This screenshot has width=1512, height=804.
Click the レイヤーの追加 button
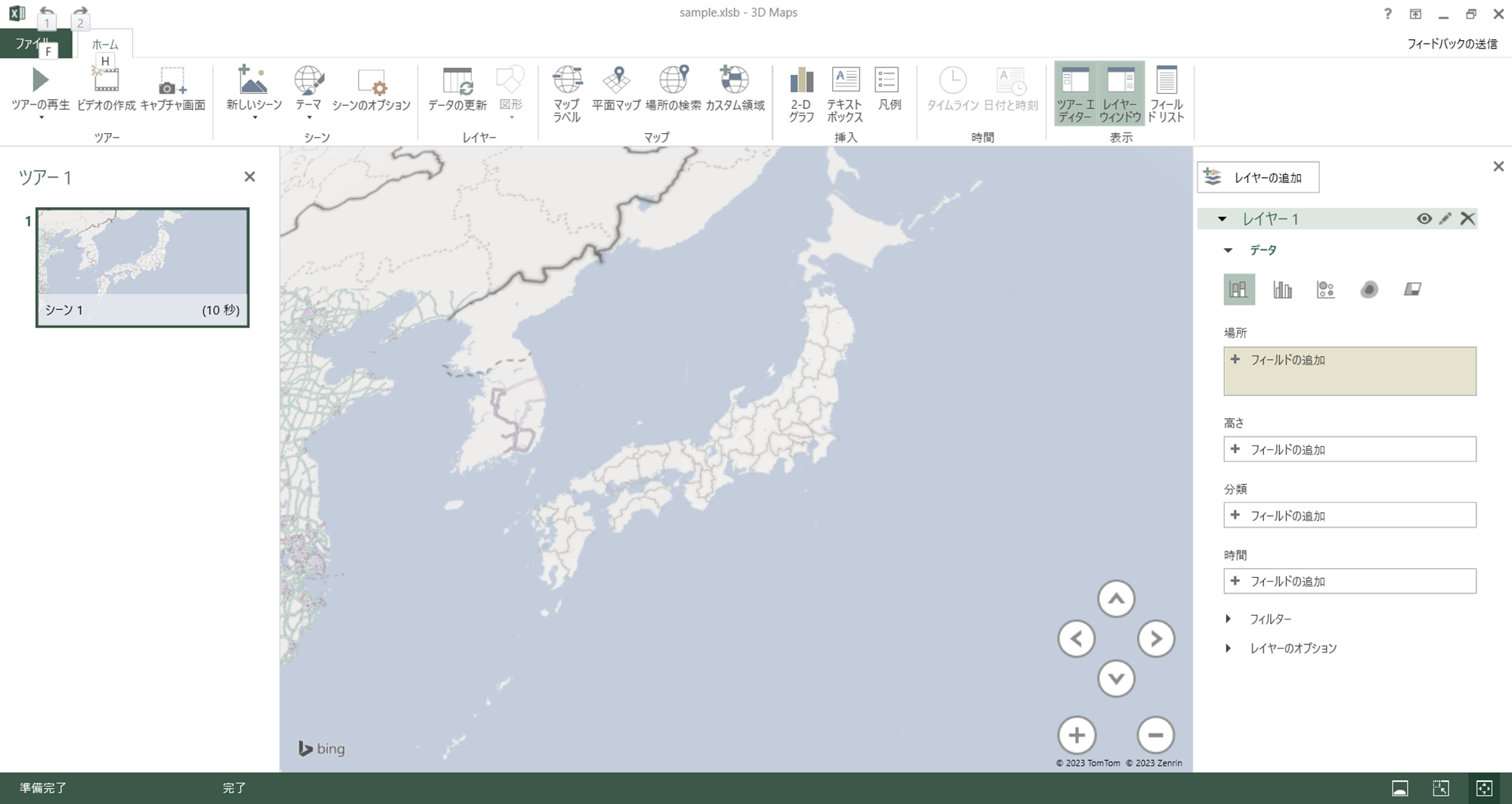1257,177
